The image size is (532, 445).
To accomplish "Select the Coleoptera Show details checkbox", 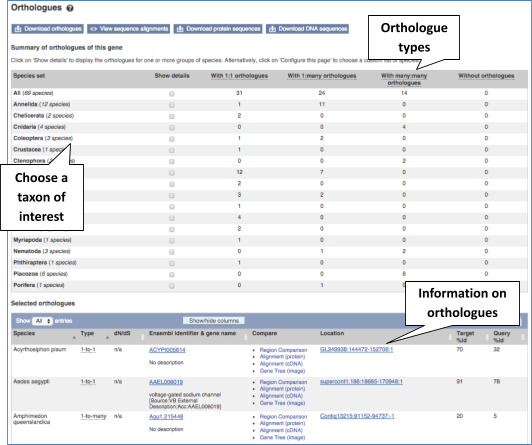I will [x=172, y=139].
